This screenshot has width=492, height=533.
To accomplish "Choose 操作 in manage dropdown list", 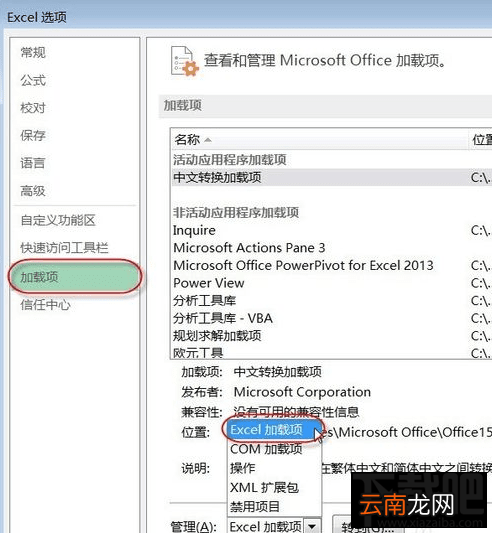I will [x=274, y=468].
